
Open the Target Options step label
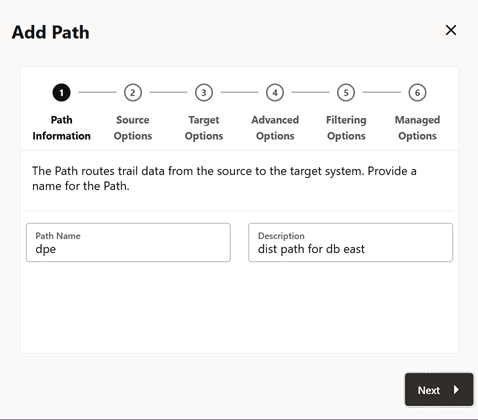204,128
